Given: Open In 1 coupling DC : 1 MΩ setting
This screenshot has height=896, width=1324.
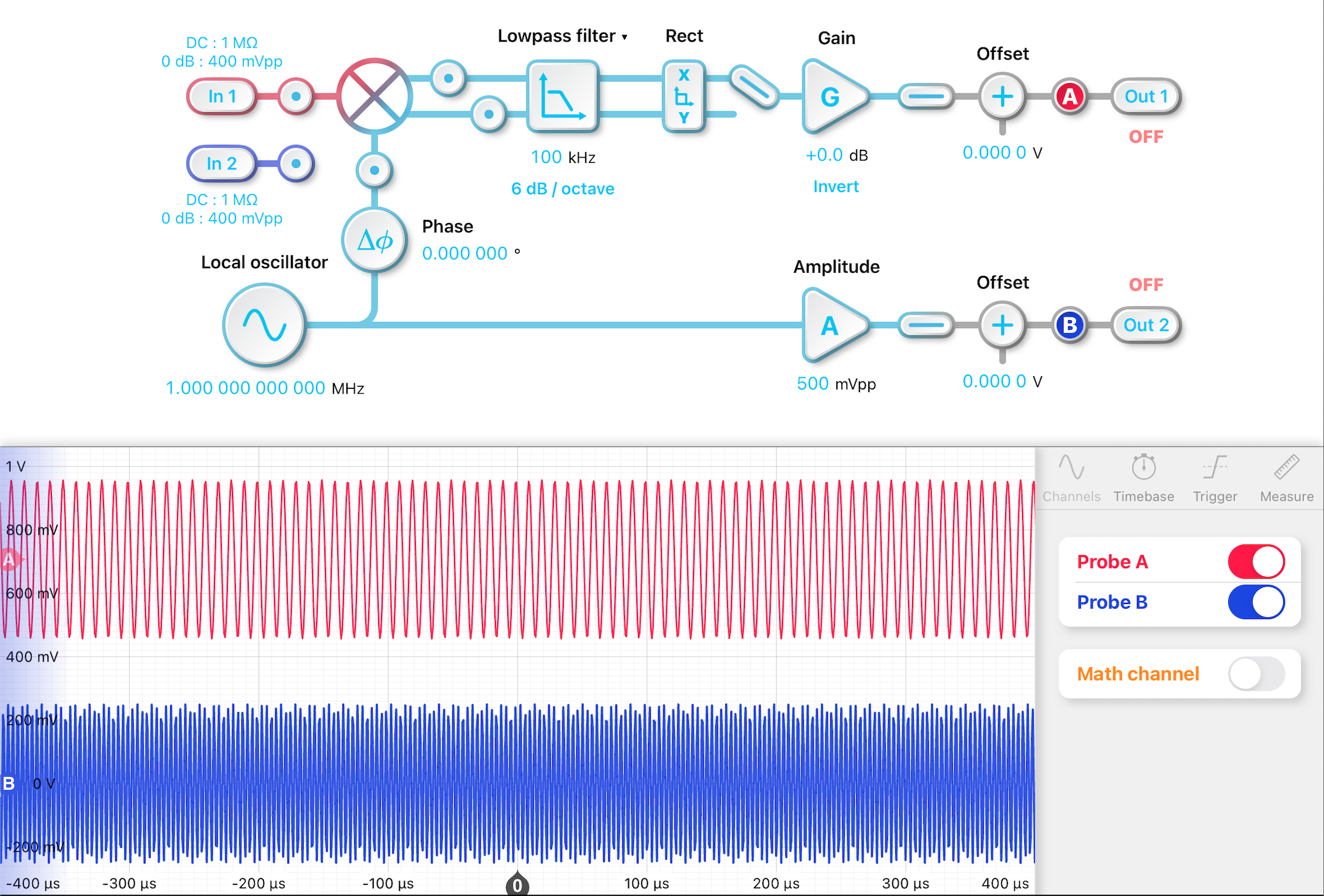Looking at the screenshot, I should (x=221, y=43).
